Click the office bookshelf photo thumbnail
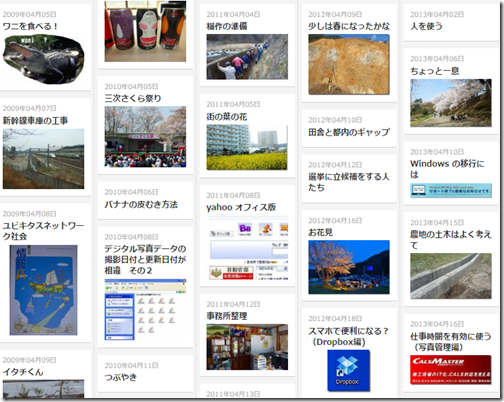This screenshot has width=504, height=402. point(247,347)
